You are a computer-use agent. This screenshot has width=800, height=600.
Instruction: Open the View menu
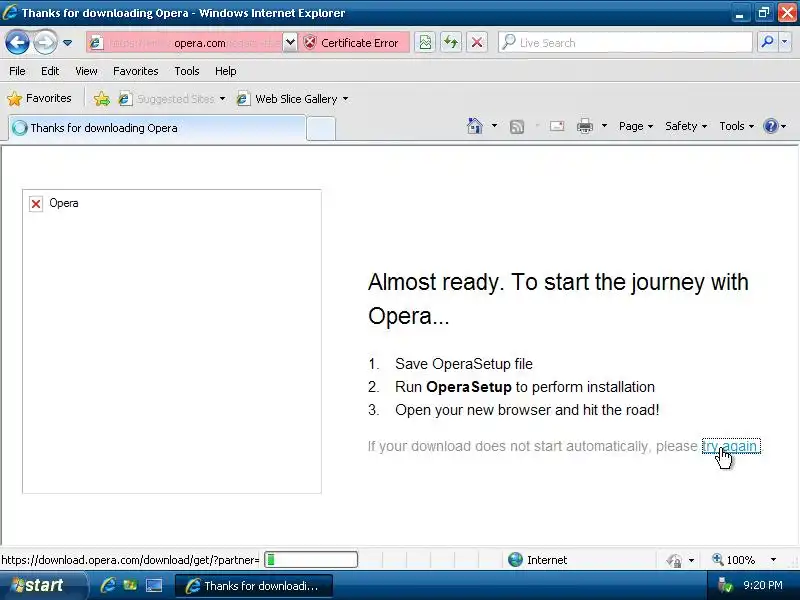coord(86,71)
